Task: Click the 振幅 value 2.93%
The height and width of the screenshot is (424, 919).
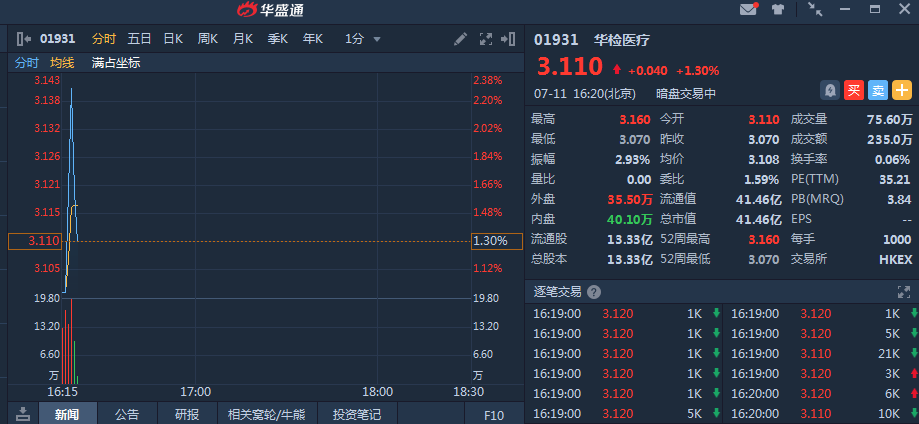Action: pos(632,160)
